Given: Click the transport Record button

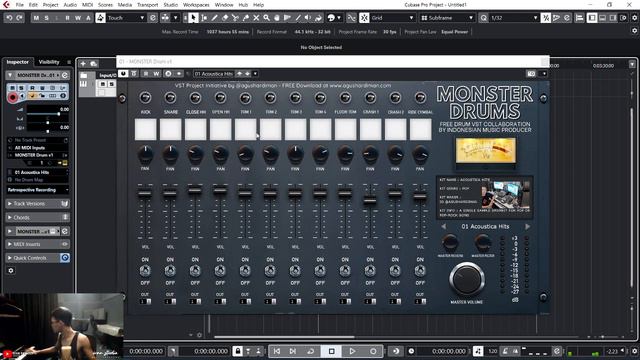Looking at the screenshot, I should (x=373, y=351).
